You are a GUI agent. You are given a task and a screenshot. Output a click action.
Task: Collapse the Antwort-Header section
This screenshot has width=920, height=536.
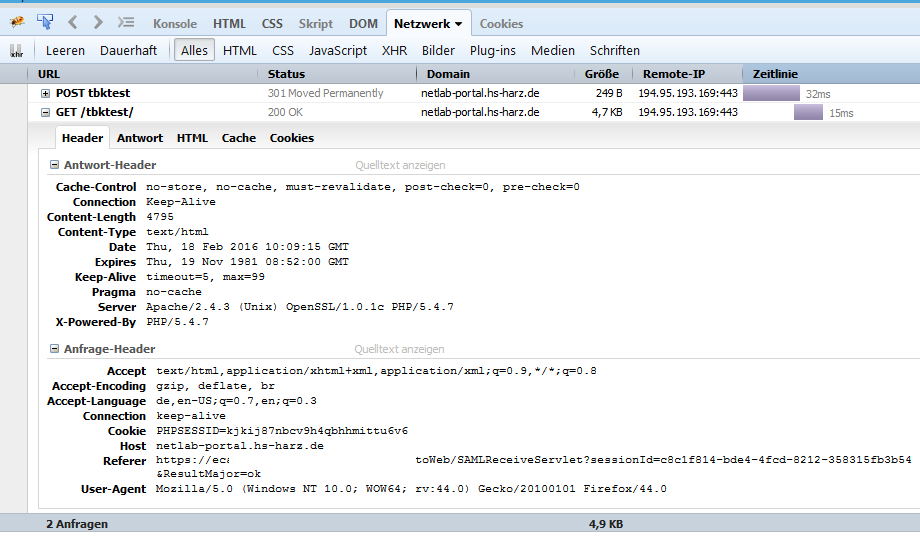pyautogui.click(x=54, y=165)
